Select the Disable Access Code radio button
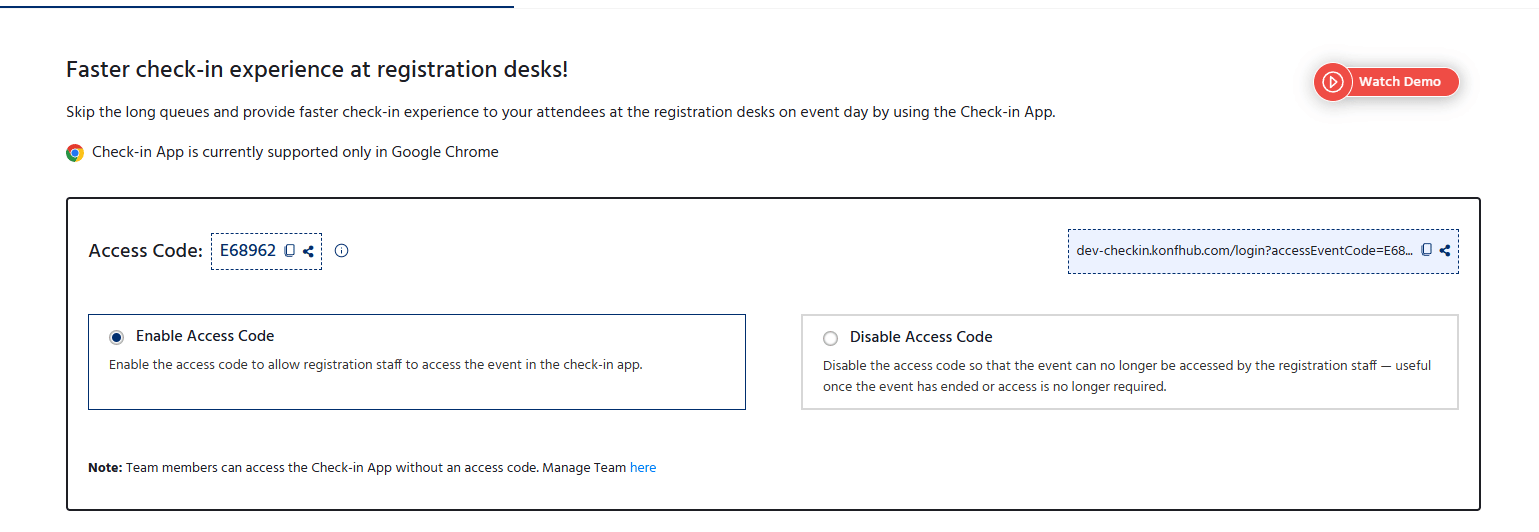 (x=830, y=338)
